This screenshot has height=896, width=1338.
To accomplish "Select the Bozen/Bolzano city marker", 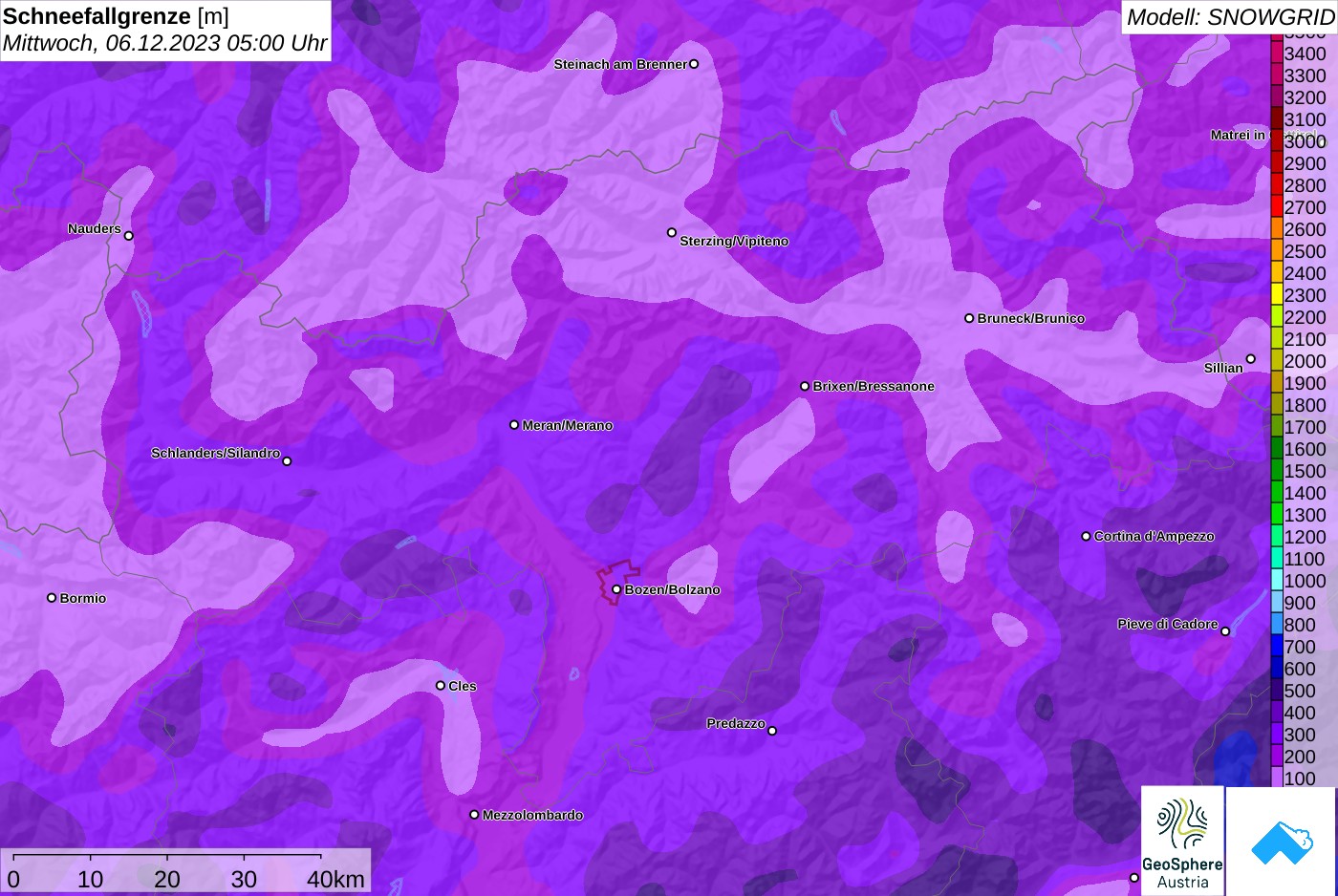I will click(616, 589).
